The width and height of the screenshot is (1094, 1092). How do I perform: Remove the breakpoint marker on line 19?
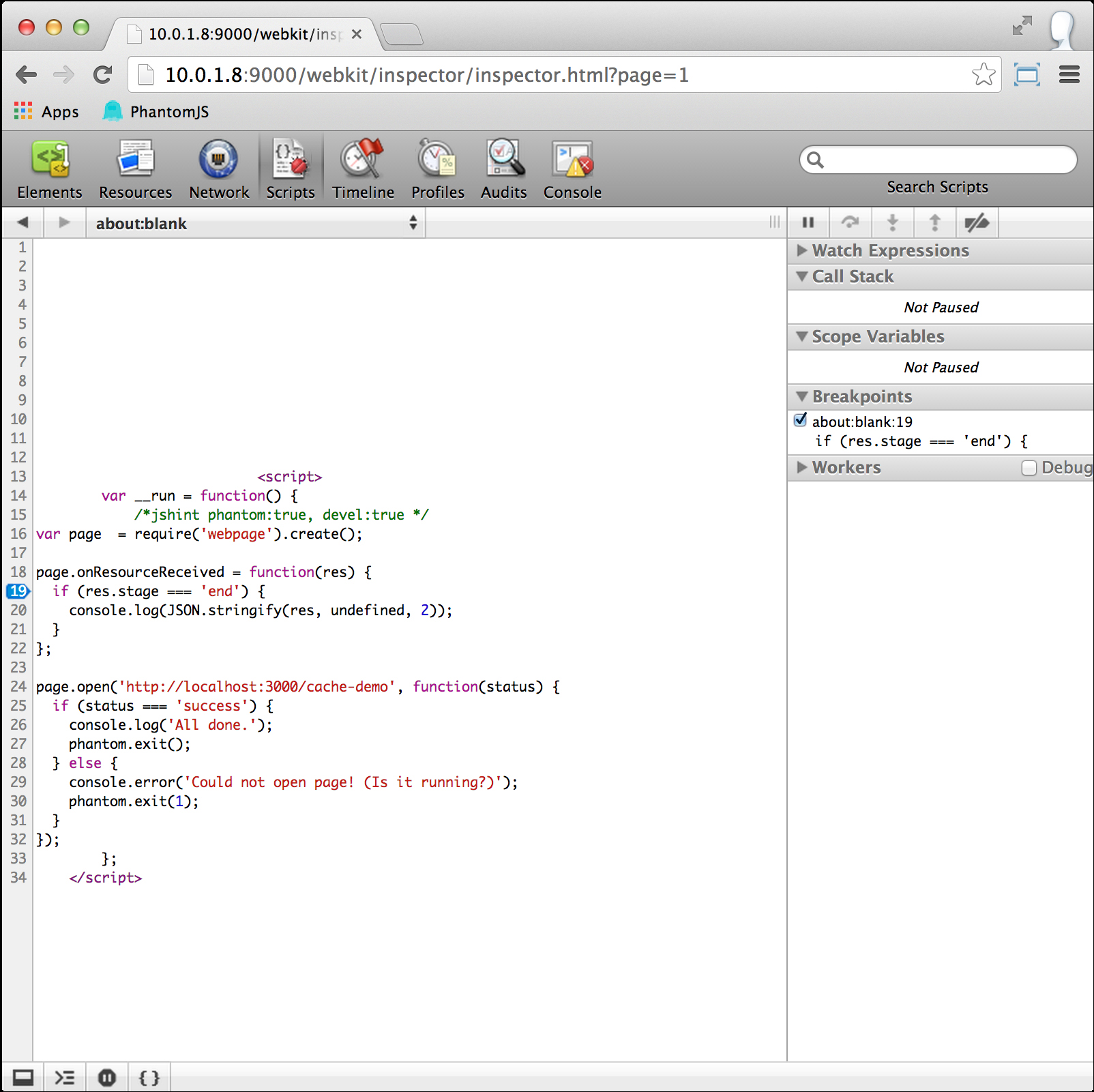coord(18,591)
